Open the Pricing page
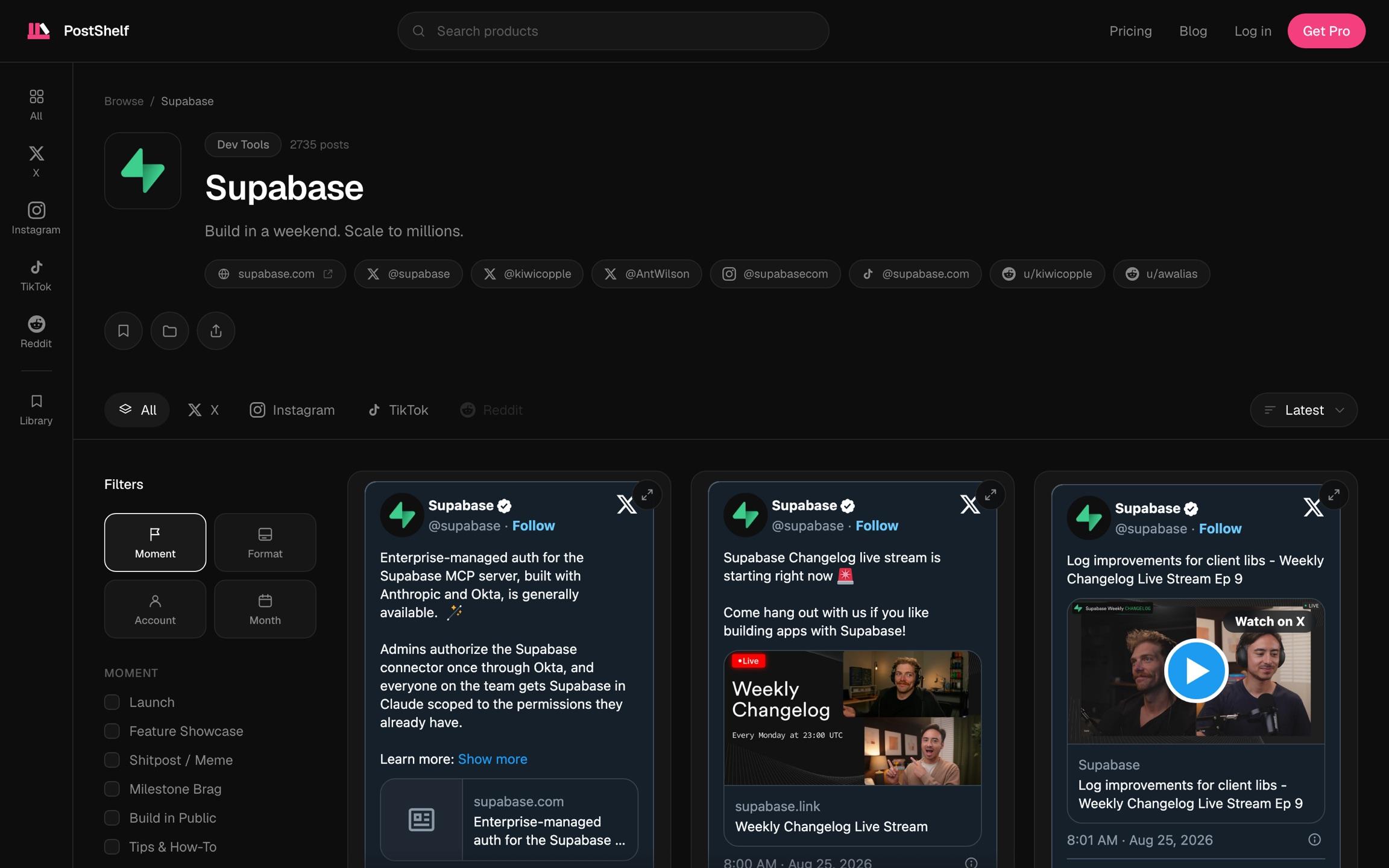This screenshot has width=1389, height=868. click(x=1130, y=31)
